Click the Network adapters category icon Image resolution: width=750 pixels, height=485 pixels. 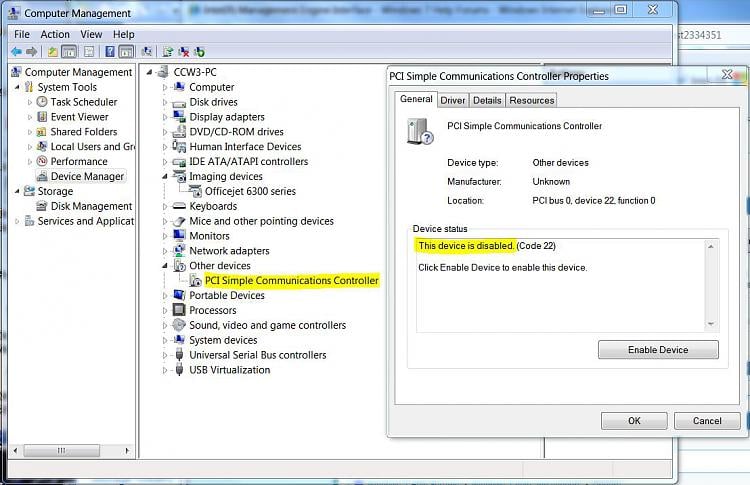[x=179, y=250]
